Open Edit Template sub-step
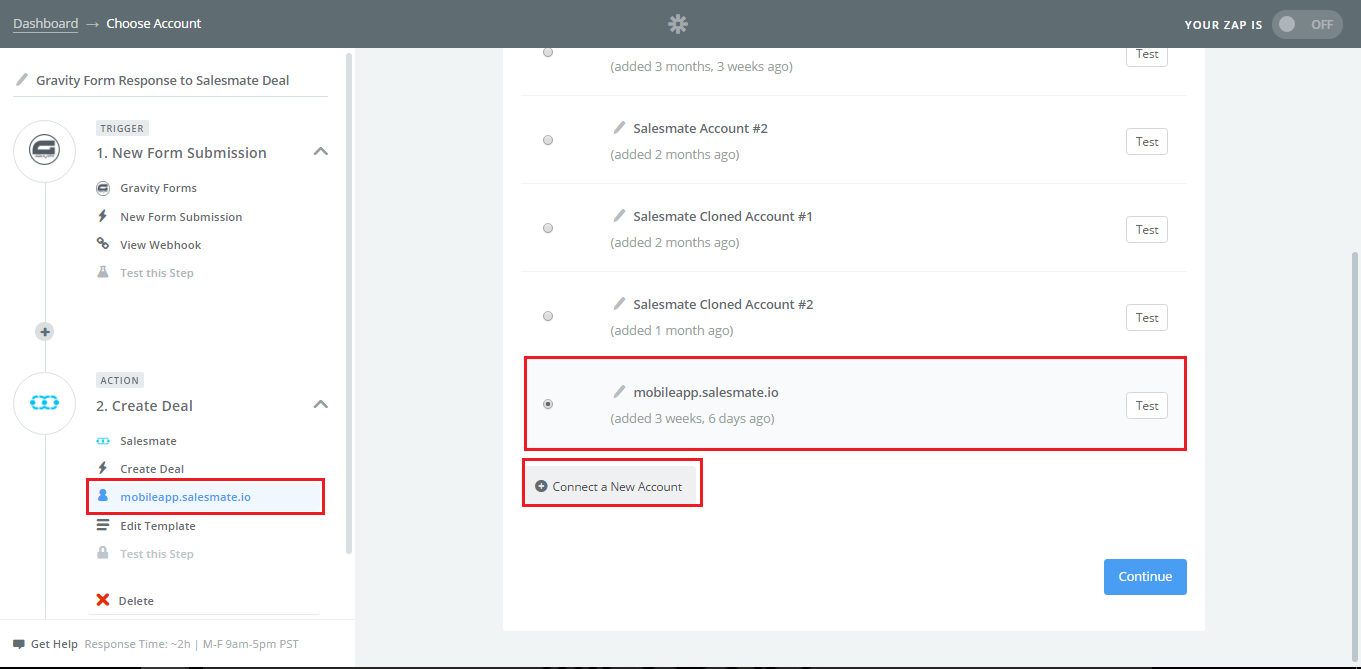This screenshot has width=1361, height=669. pos(158,526)
